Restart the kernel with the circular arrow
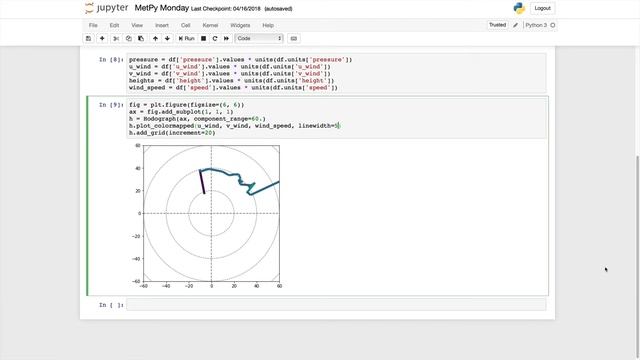 click(215, 38)
